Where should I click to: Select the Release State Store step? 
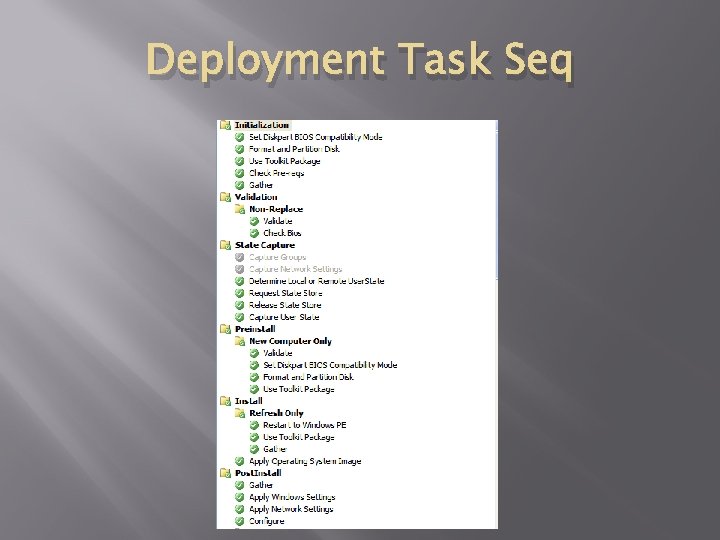(285, 305)
